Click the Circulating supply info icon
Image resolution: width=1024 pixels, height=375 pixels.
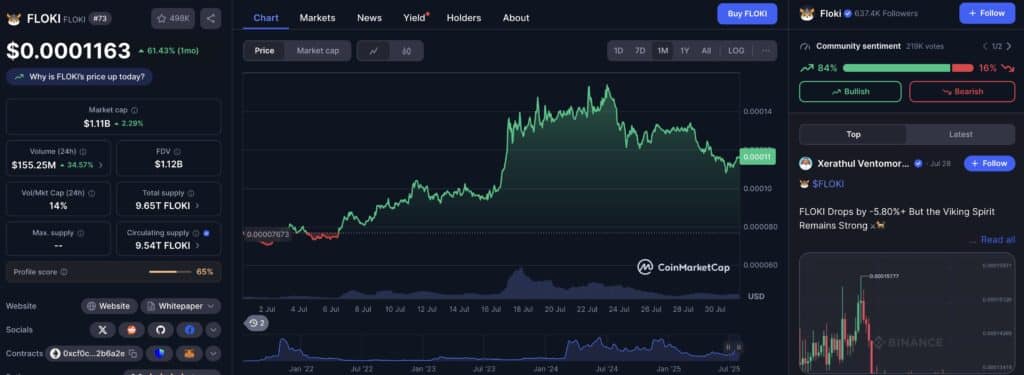tap(195, 233)
